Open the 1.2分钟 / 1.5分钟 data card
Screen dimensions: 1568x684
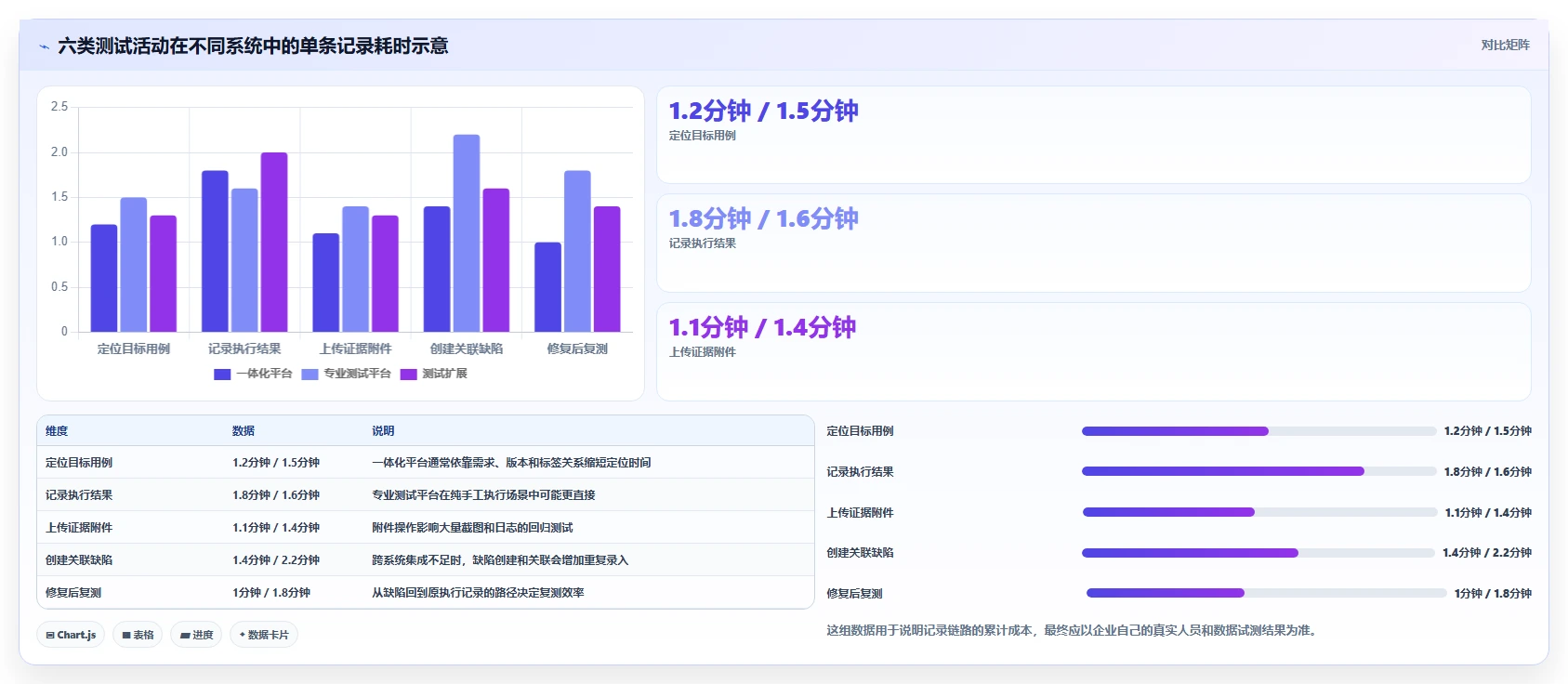point(1093,135)
